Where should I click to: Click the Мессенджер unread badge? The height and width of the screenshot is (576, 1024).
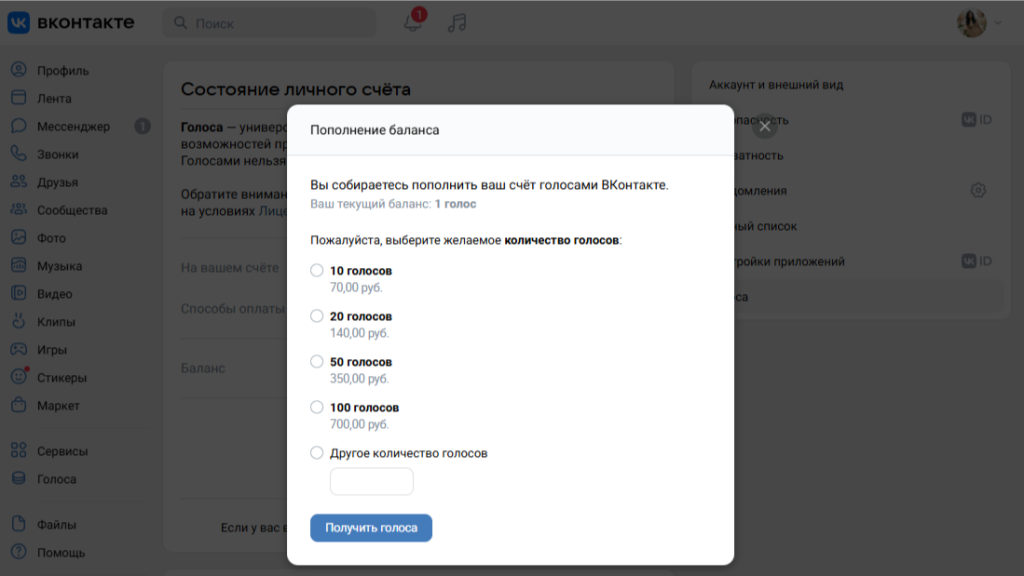pyautogui.click(x=142, y=126)
